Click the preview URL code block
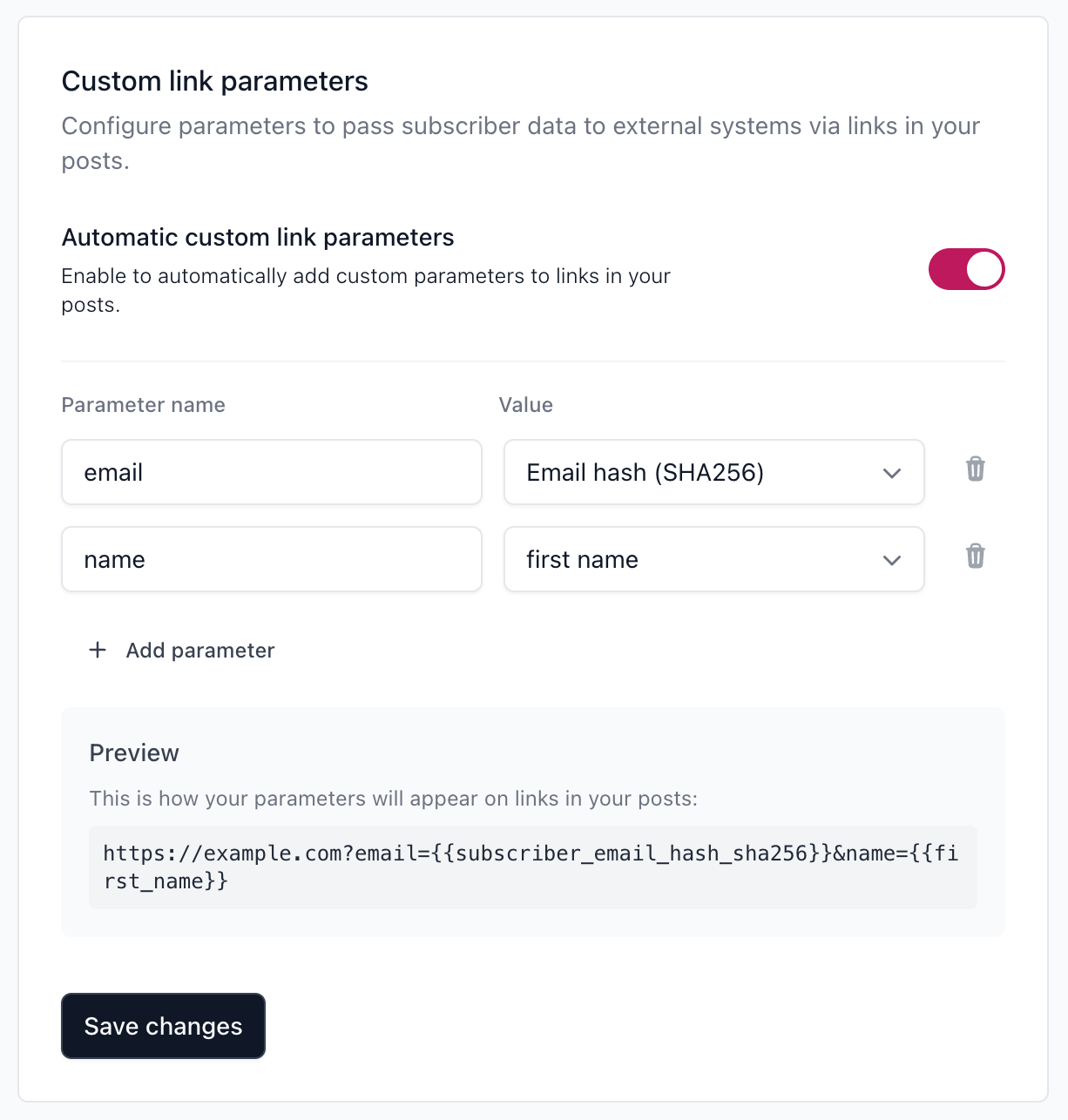The height and width of the screenshot is (1120, 1068). point(533,867)
